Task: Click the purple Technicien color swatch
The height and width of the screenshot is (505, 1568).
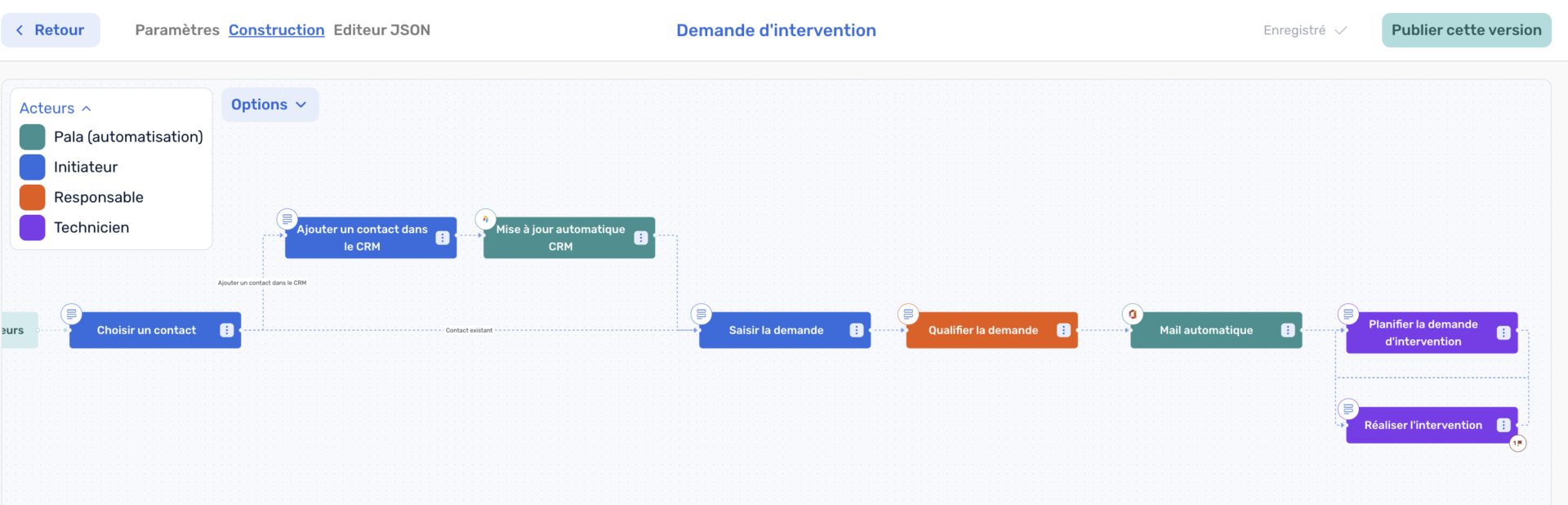Action: pyautogui.click(x=33, y=227)
